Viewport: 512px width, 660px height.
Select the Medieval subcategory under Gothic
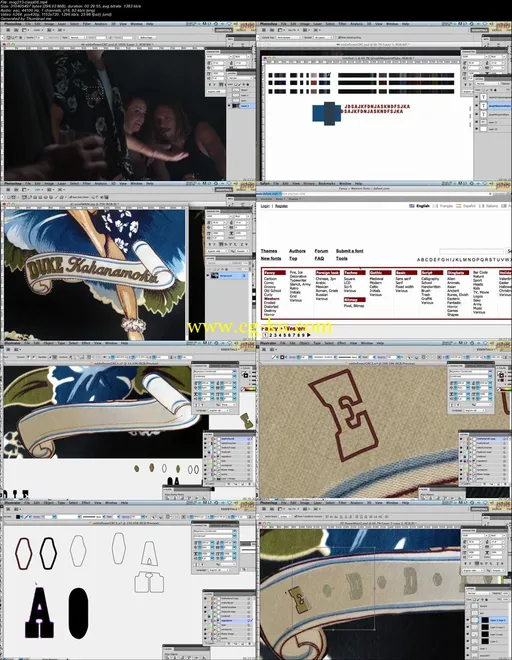[x=376, y=279]
